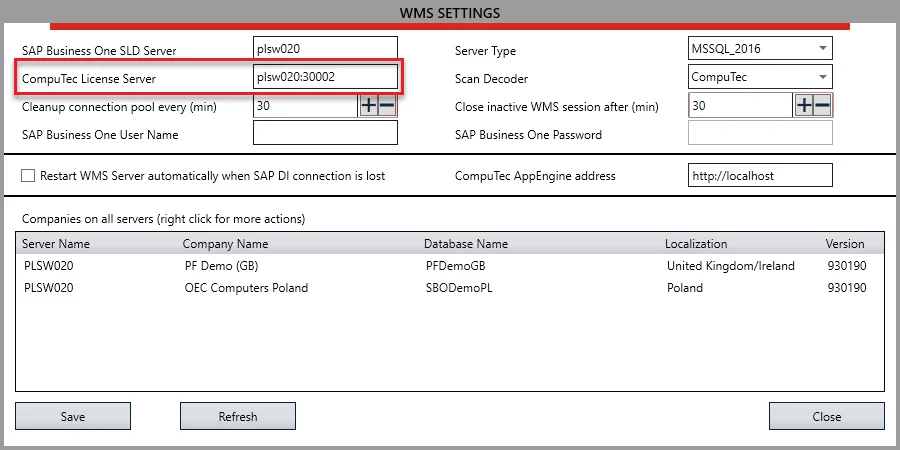Edit the SAP Business One SLD Server field
This screenshot has width=900, height=450.
(325, 49)
